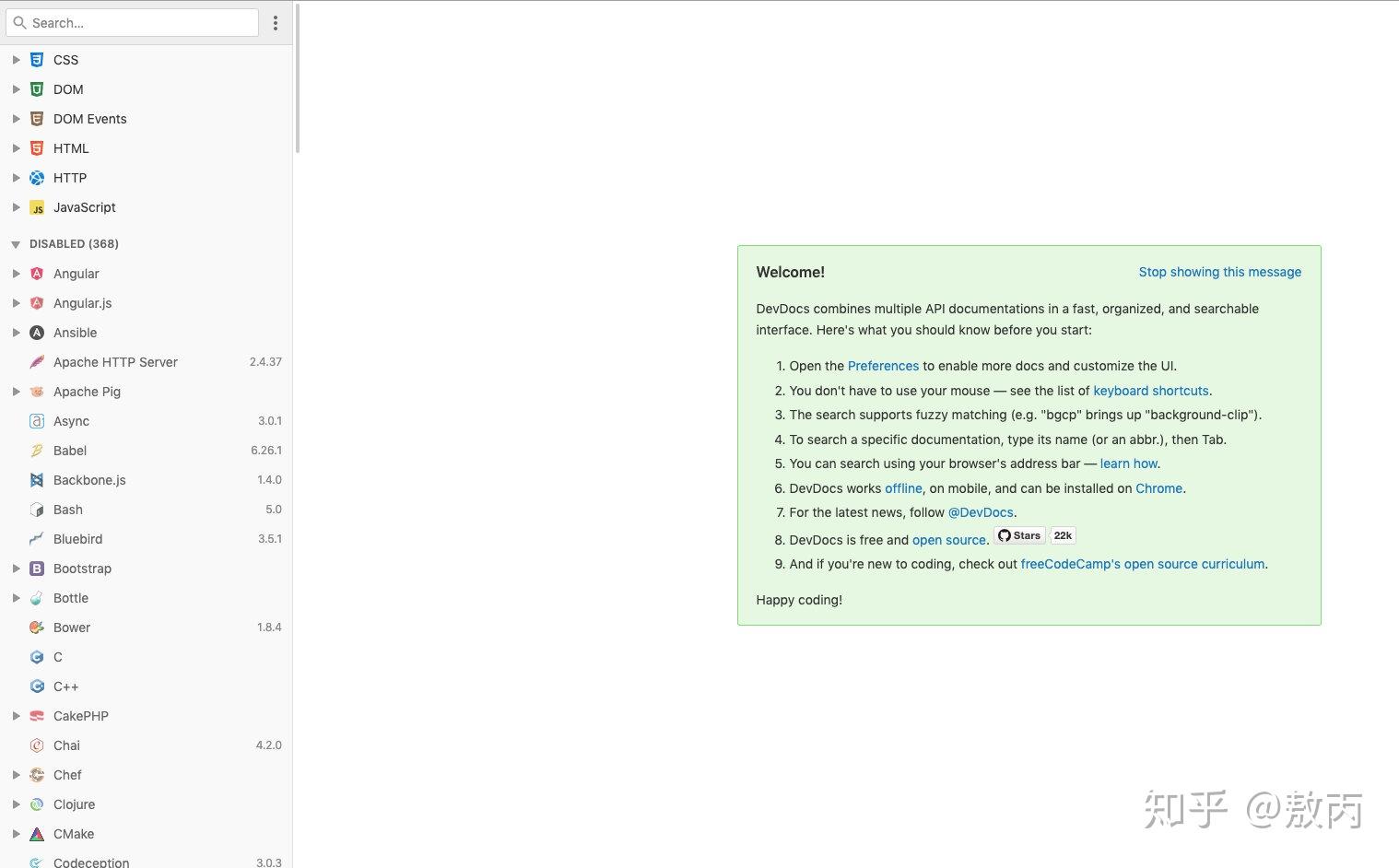1399x868 pixels.
Task: Expand the Clojure entry arrow
Action: [16, 804]
